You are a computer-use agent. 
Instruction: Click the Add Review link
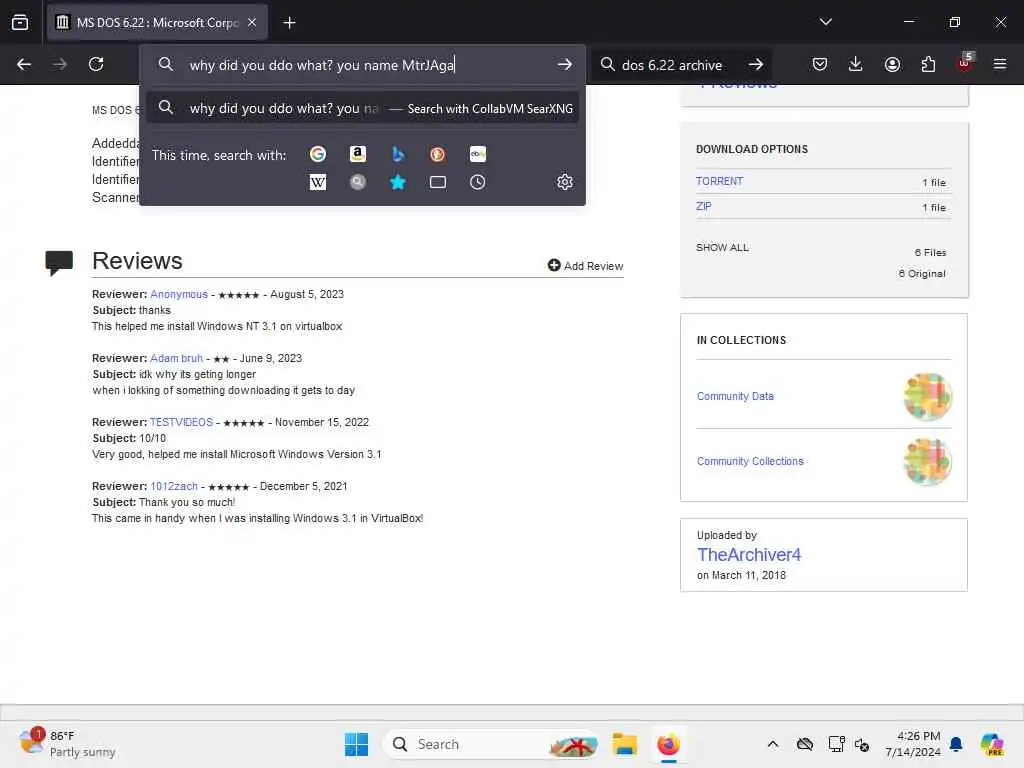(x=585, y=266)
